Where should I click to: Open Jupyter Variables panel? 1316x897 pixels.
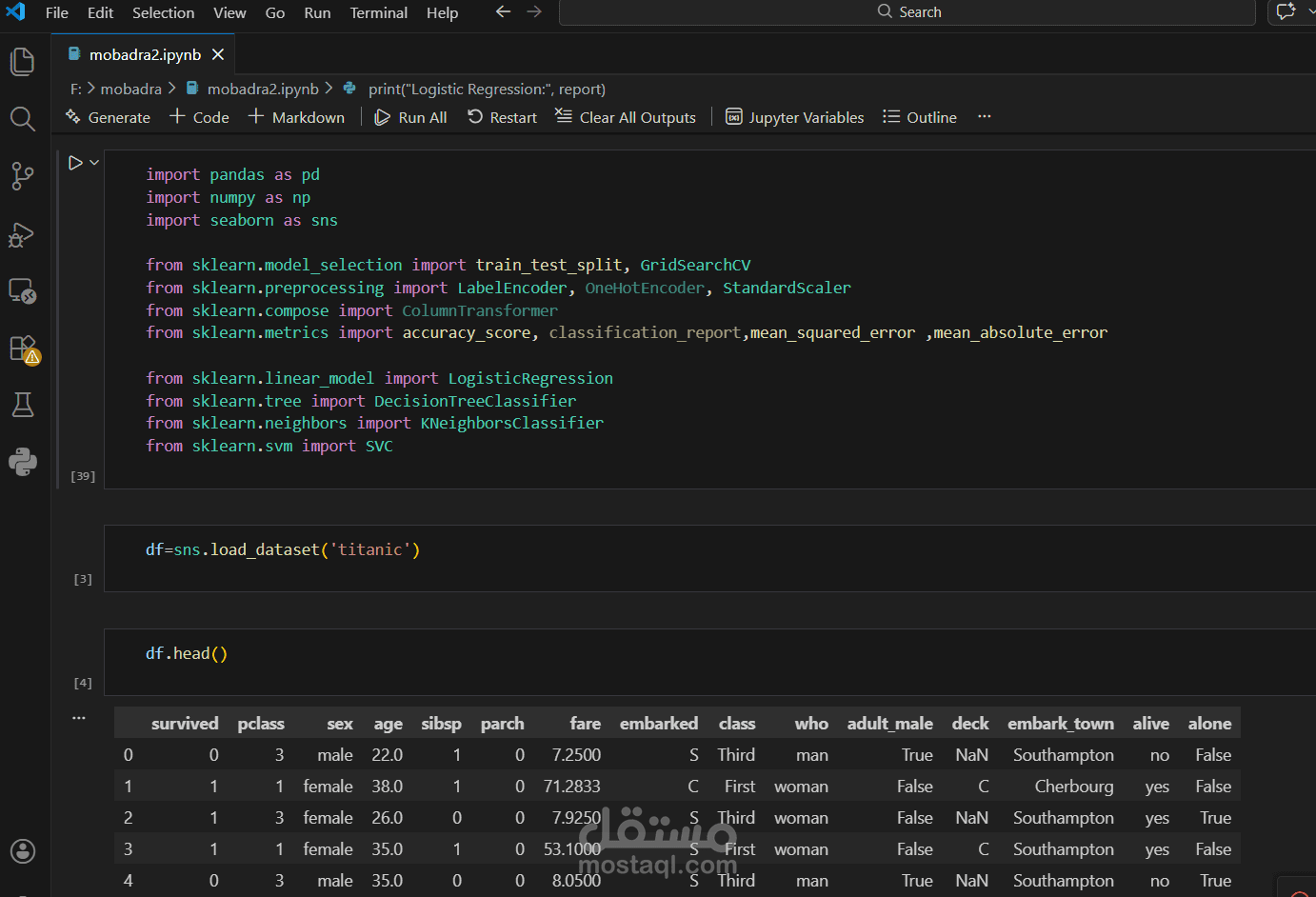pos(795,117)
